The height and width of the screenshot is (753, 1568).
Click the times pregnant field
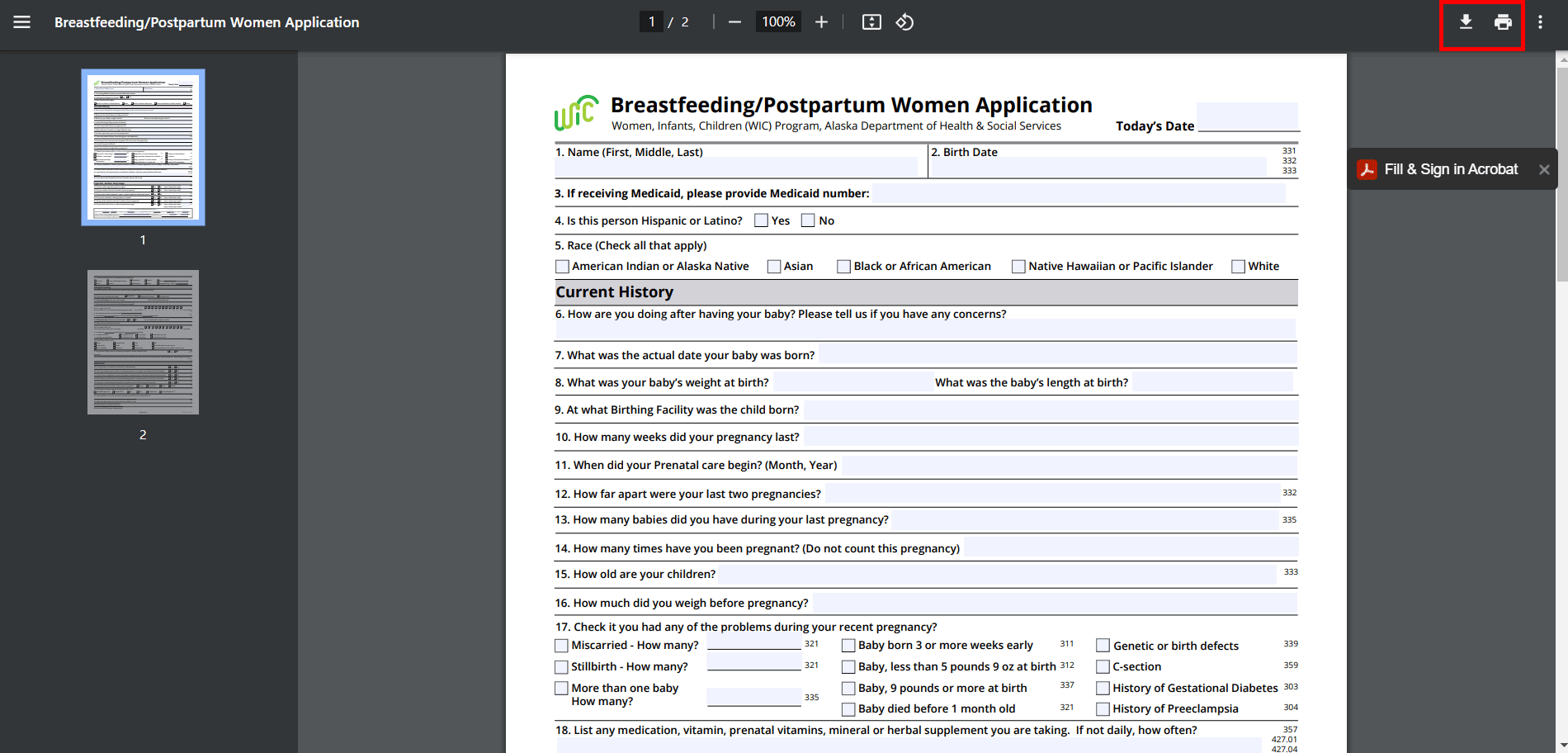[1131, 547]
